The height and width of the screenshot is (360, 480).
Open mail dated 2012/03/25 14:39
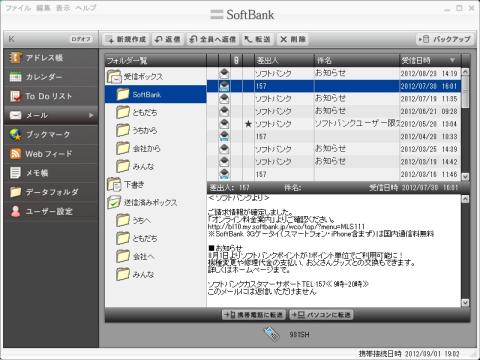tap(334, 149)
